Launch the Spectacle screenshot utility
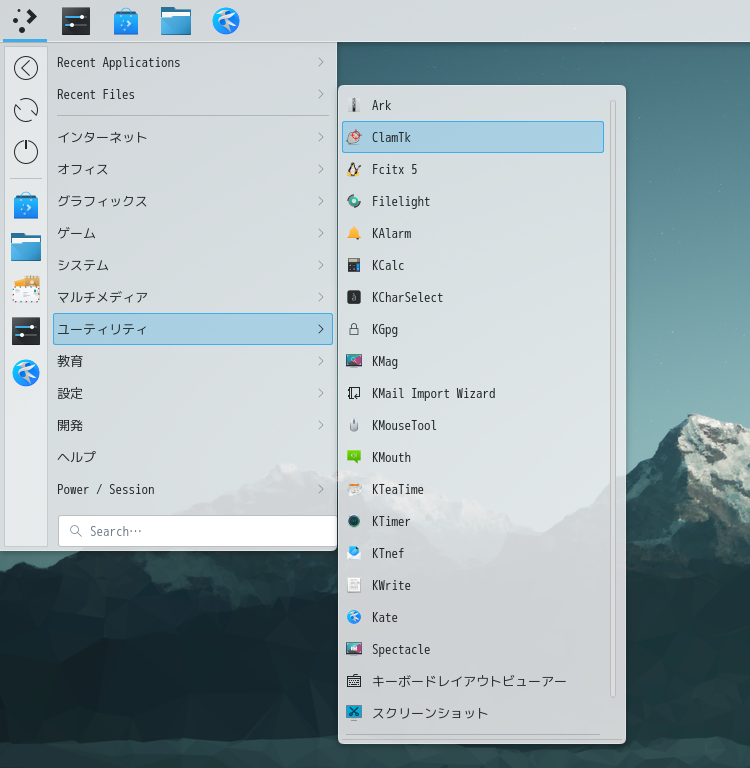The width and height of the screenshot is (750, 768). [473, 649]
